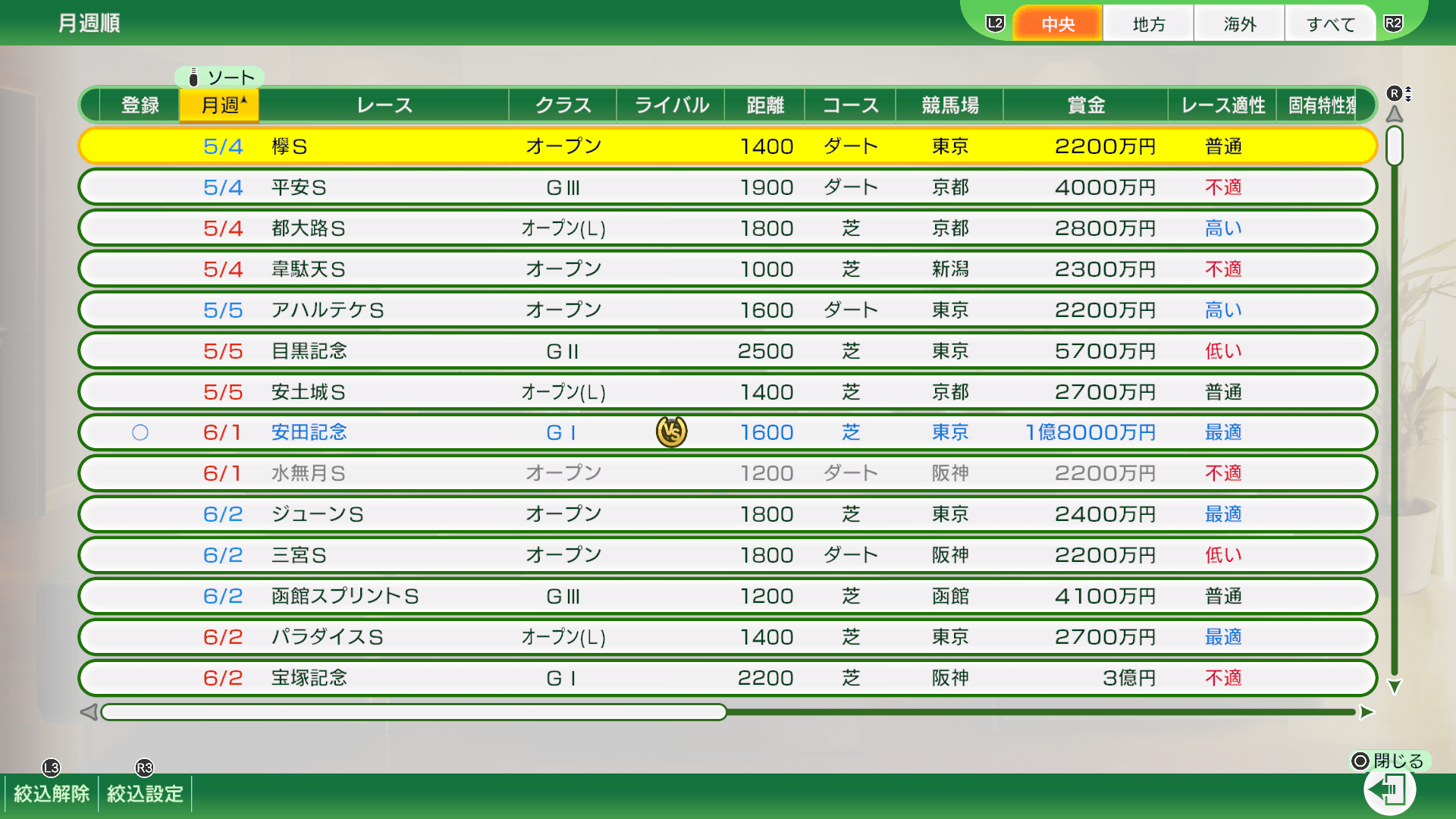Screen dimensions: 1456x819
Task: Click the VS rival medal icon
Action: point(671,432)
